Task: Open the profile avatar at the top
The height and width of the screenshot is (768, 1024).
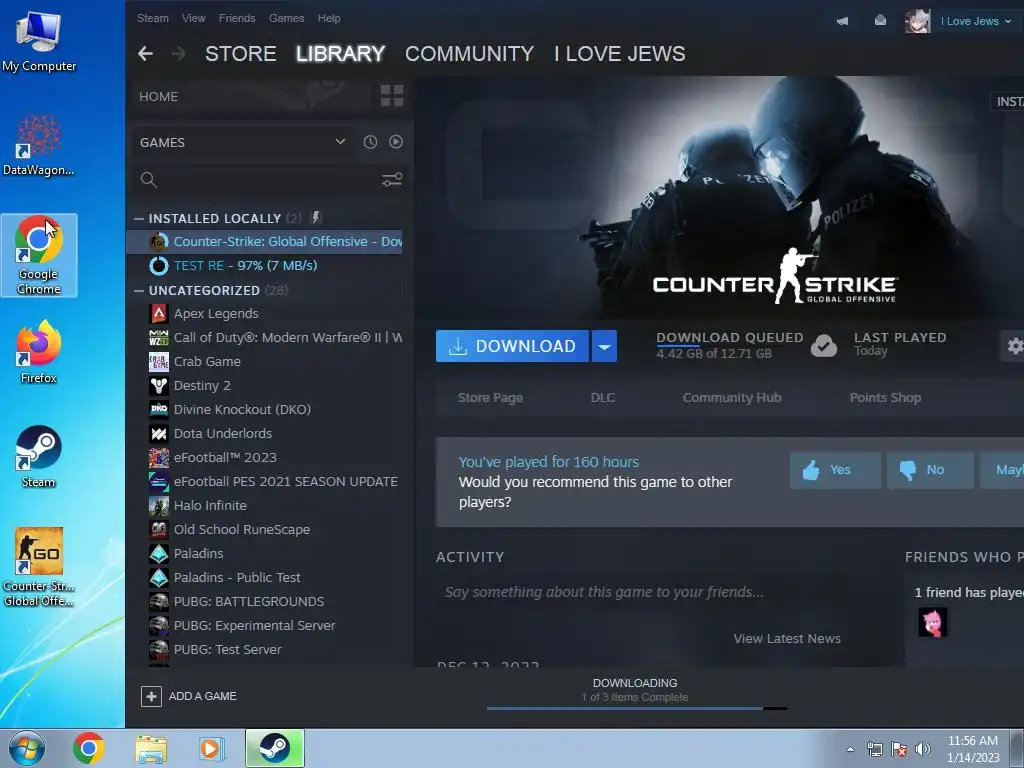Action: [917, 21]
